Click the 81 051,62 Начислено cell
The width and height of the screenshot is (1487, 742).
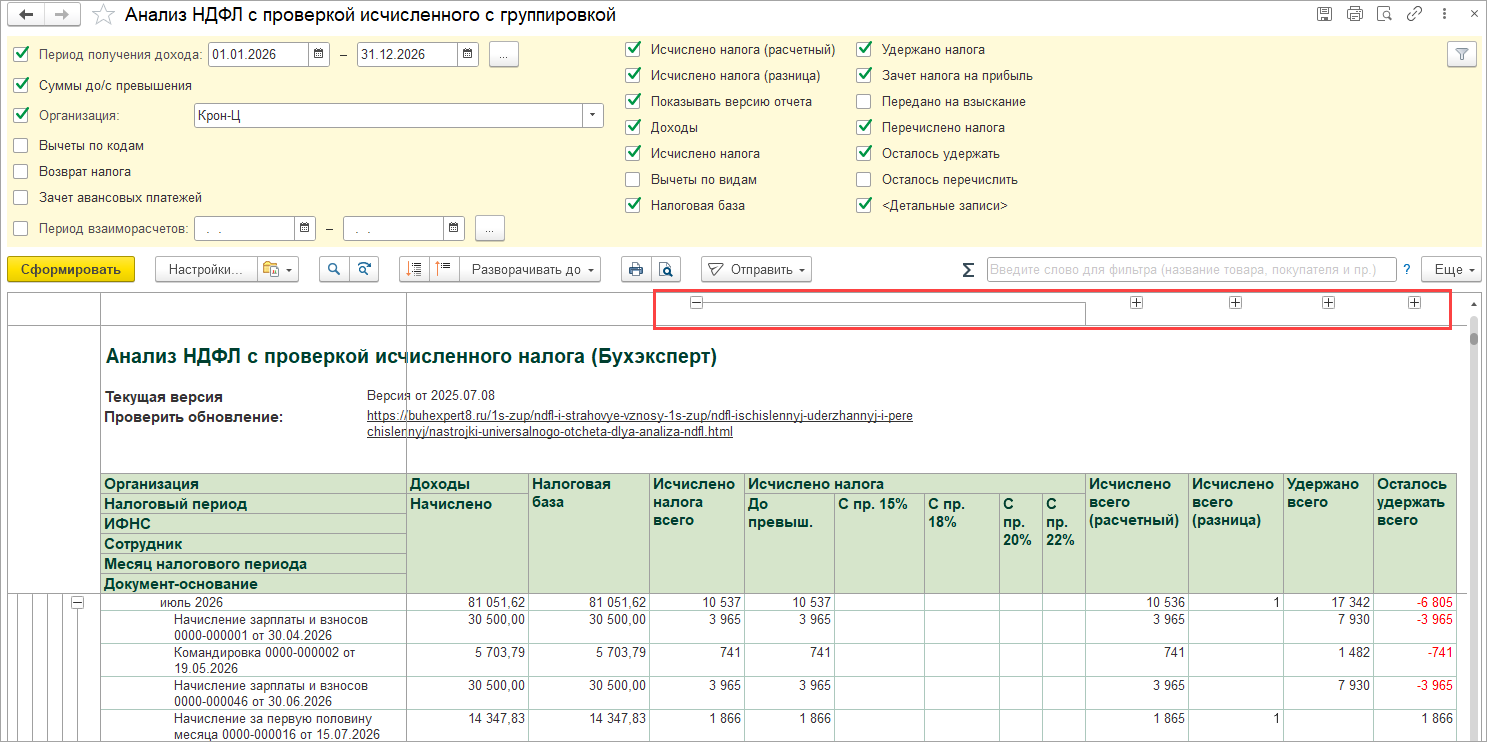[467, 603]
